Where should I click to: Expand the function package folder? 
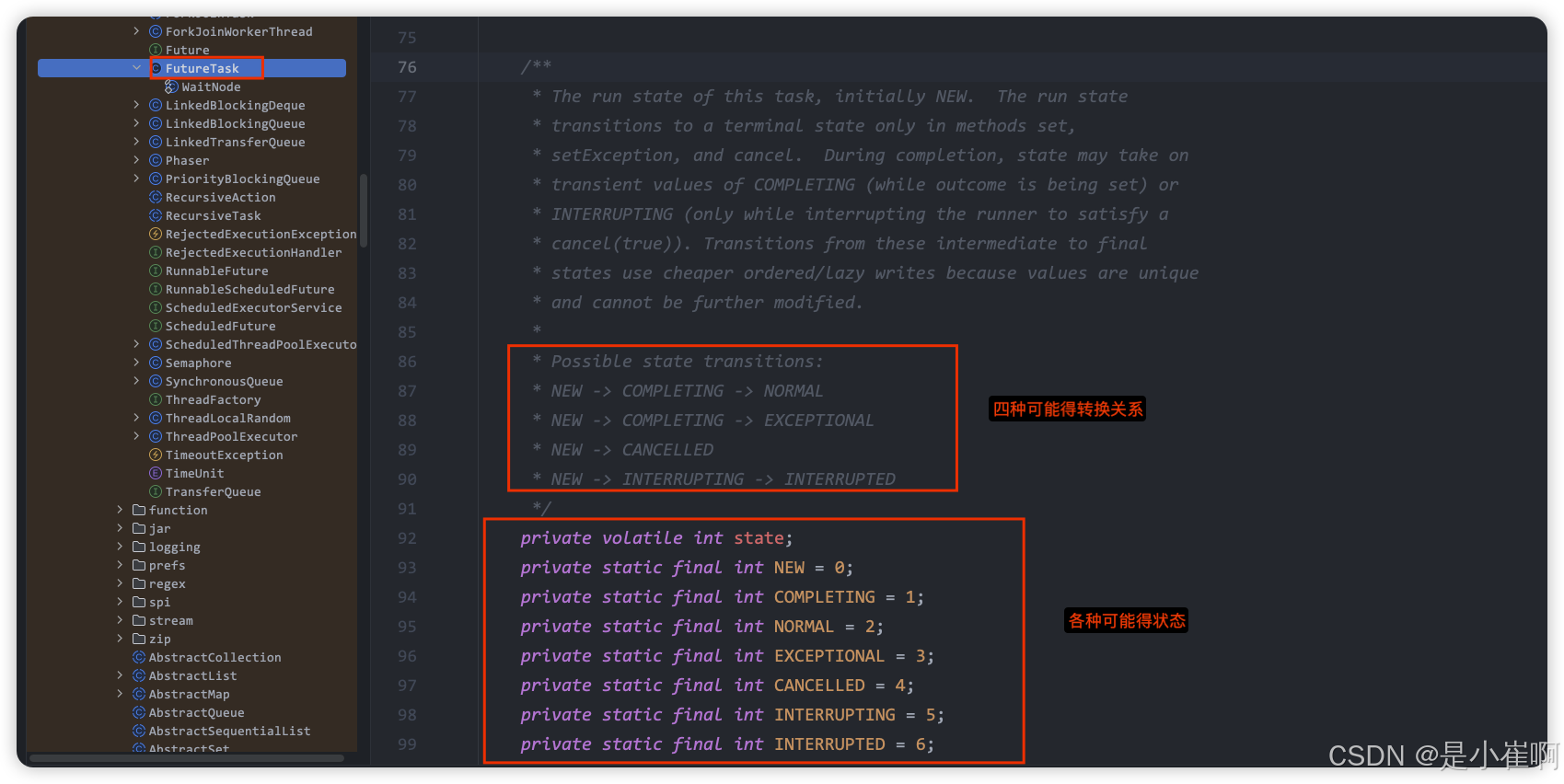click(120, 510)
